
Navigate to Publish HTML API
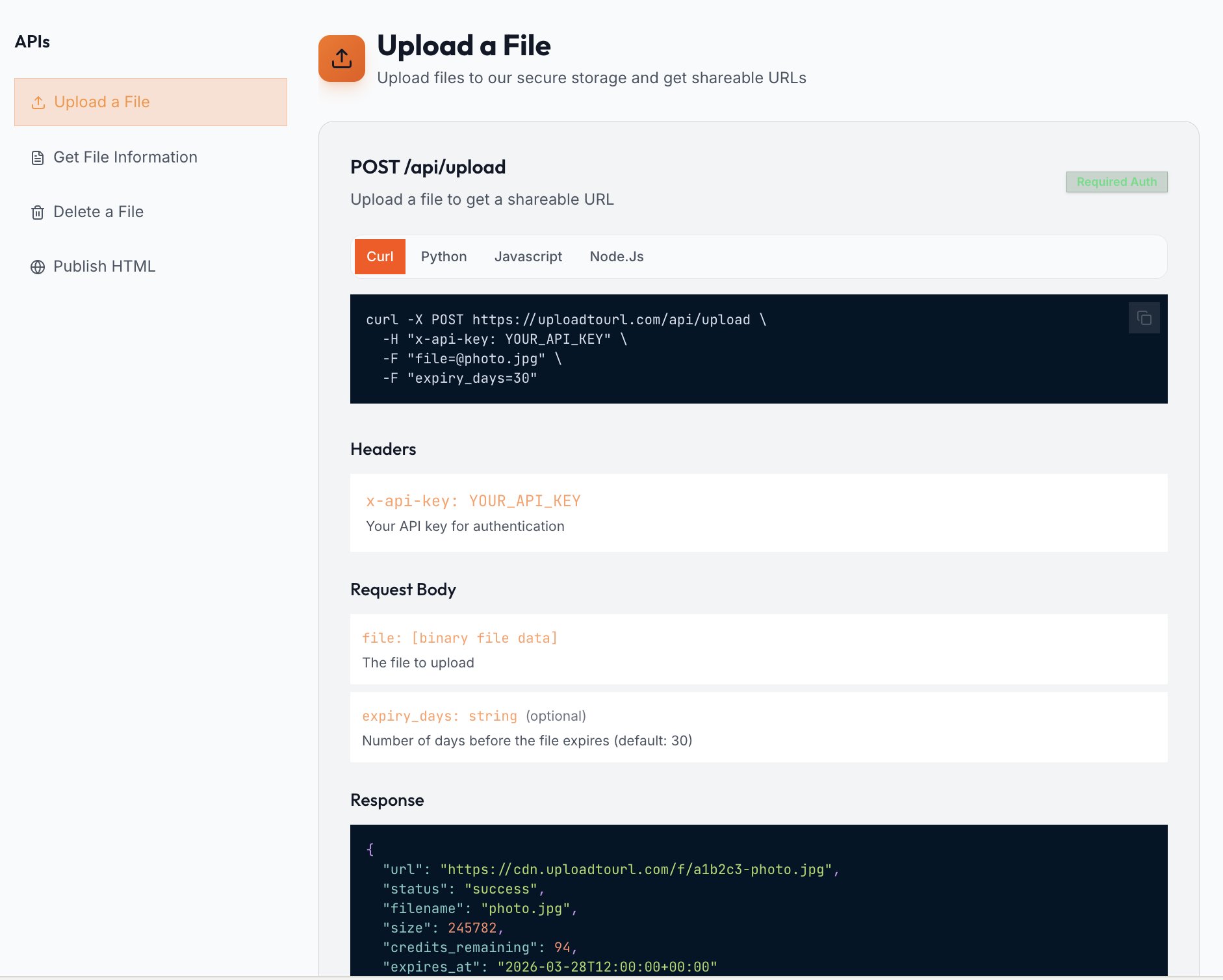tap(151, 266)
